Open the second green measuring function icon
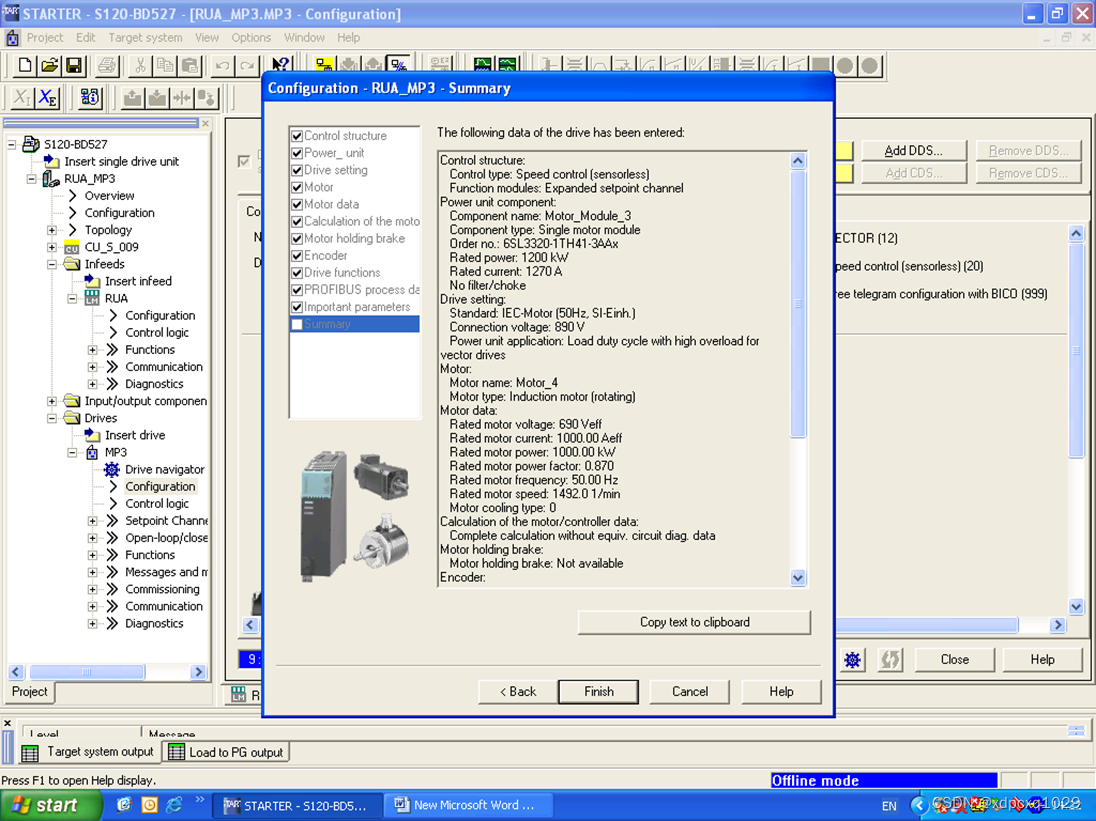This screenshot has width=1096, height=821. (507, 65)
